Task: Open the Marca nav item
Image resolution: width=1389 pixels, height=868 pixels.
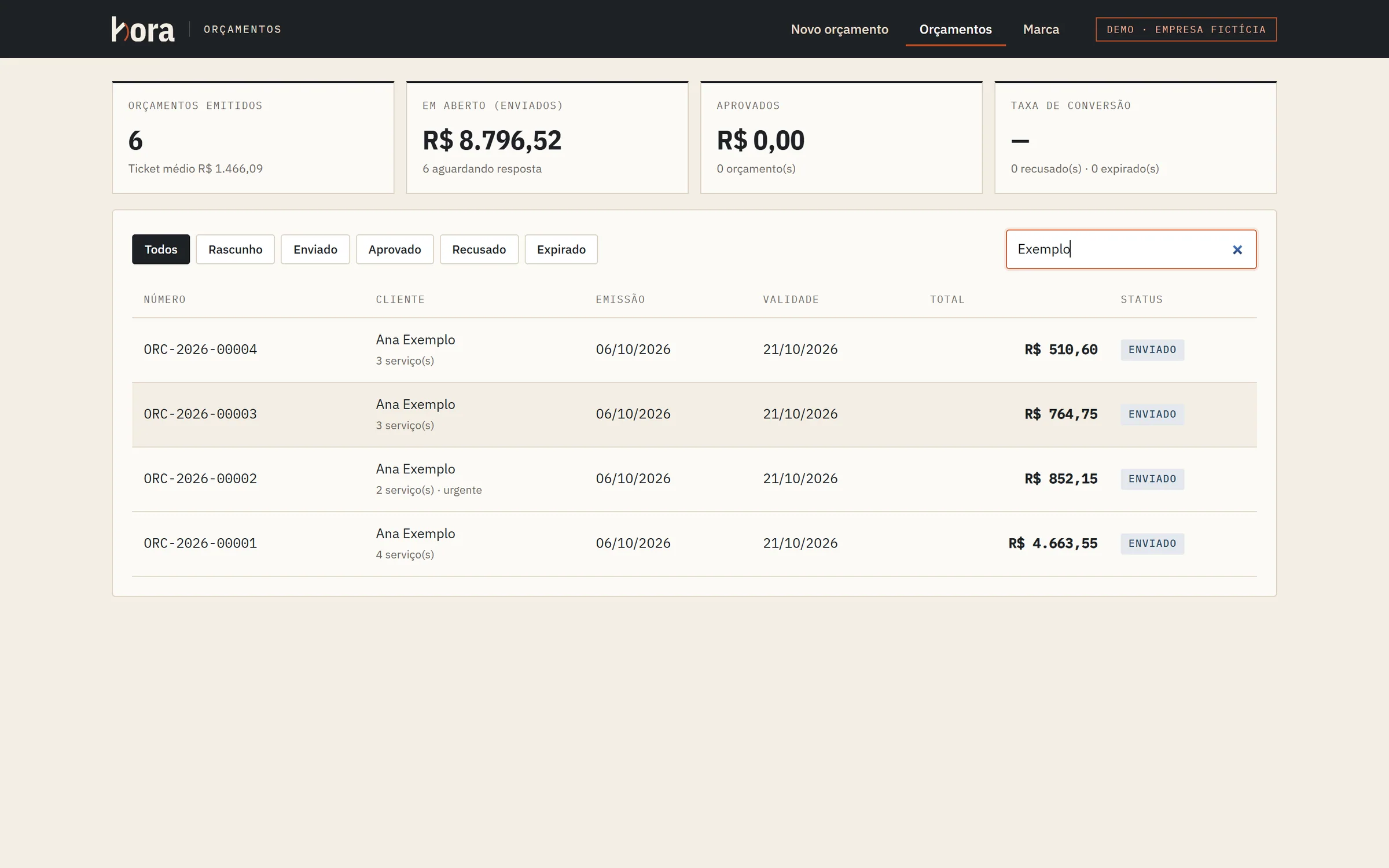Action: (x=1041, y=30)
